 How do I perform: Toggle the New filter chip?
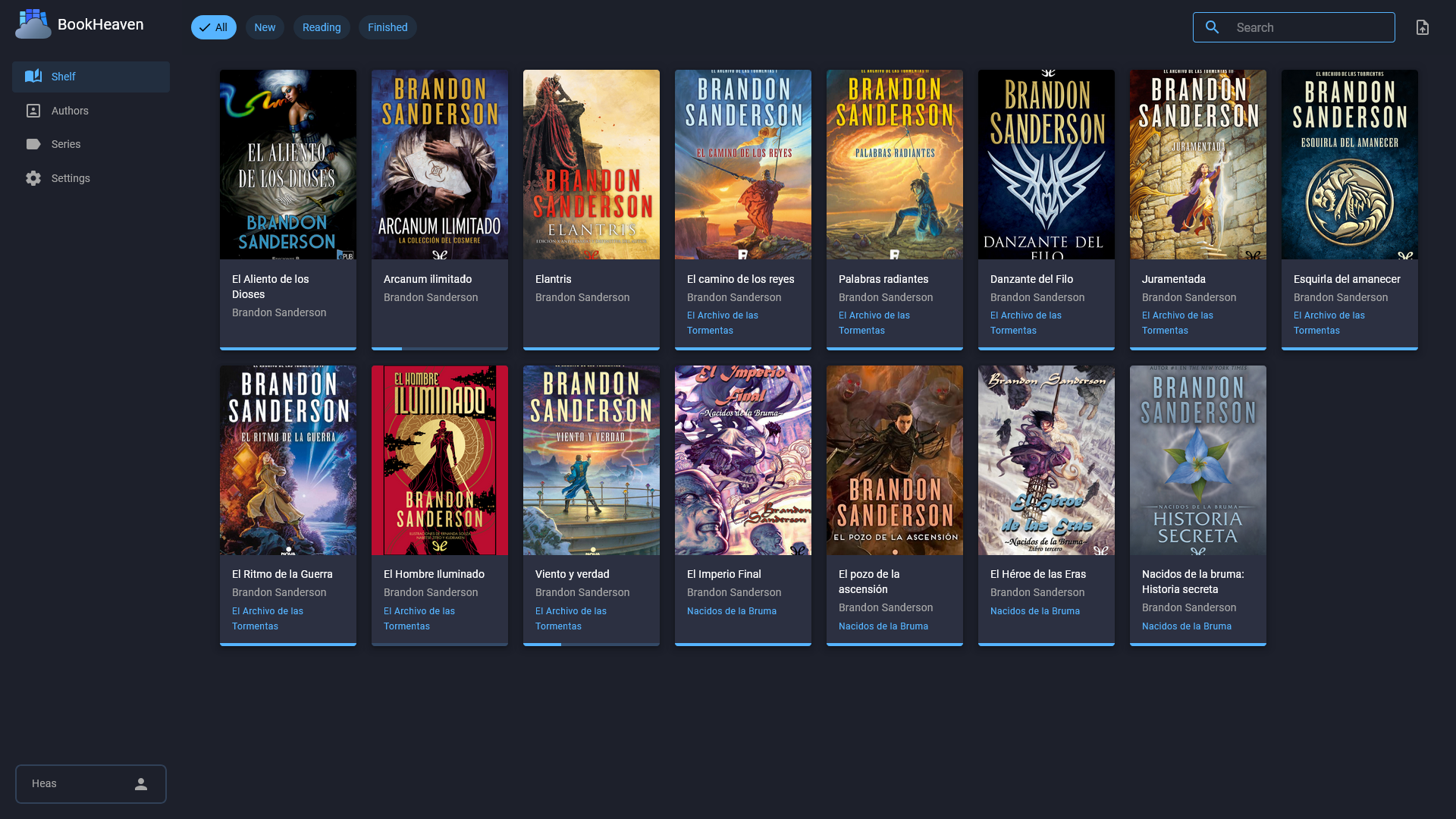click(x=264, y=27)
